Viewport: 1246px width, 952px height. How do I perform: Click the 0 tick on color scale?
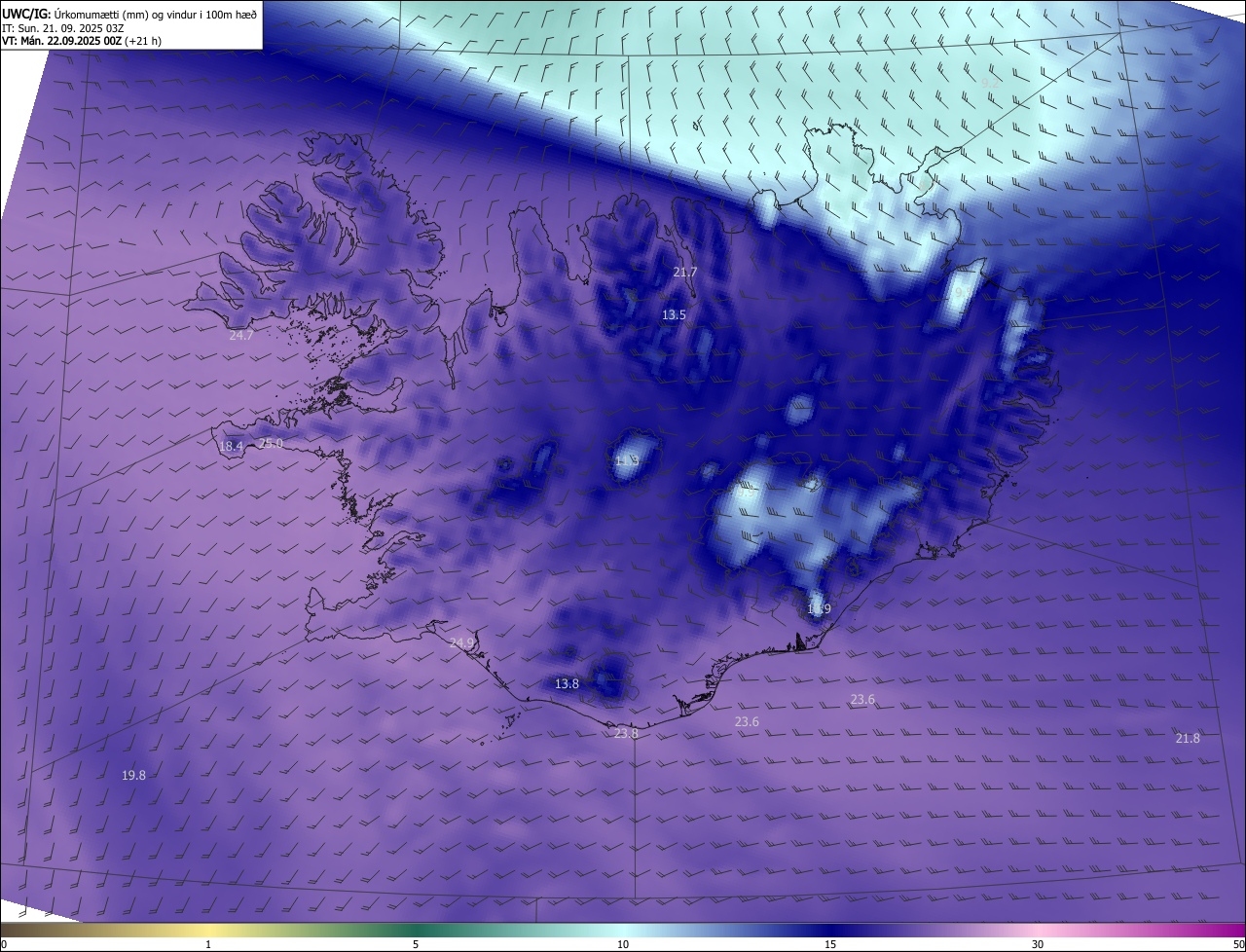click(4, 944)
